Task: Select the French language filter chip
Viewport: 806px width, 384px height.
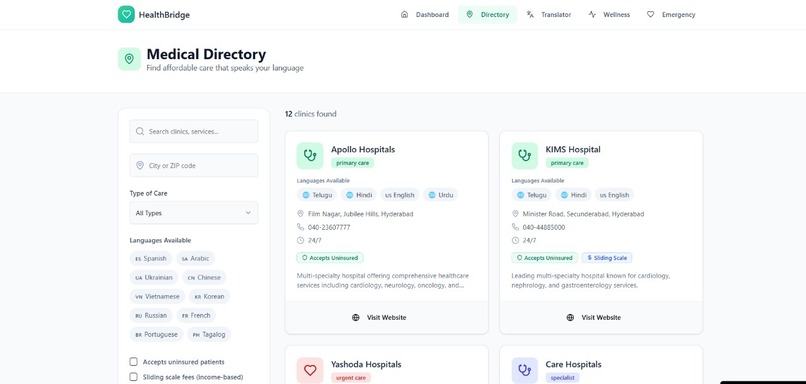Action: point(196,316)
